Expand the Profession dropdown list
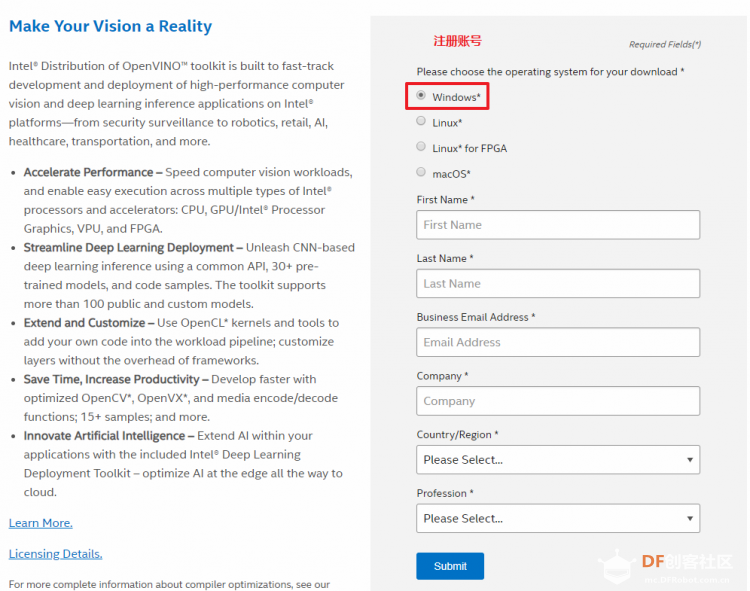This screenshot has width=750, height=591. [x=558, y=518]
